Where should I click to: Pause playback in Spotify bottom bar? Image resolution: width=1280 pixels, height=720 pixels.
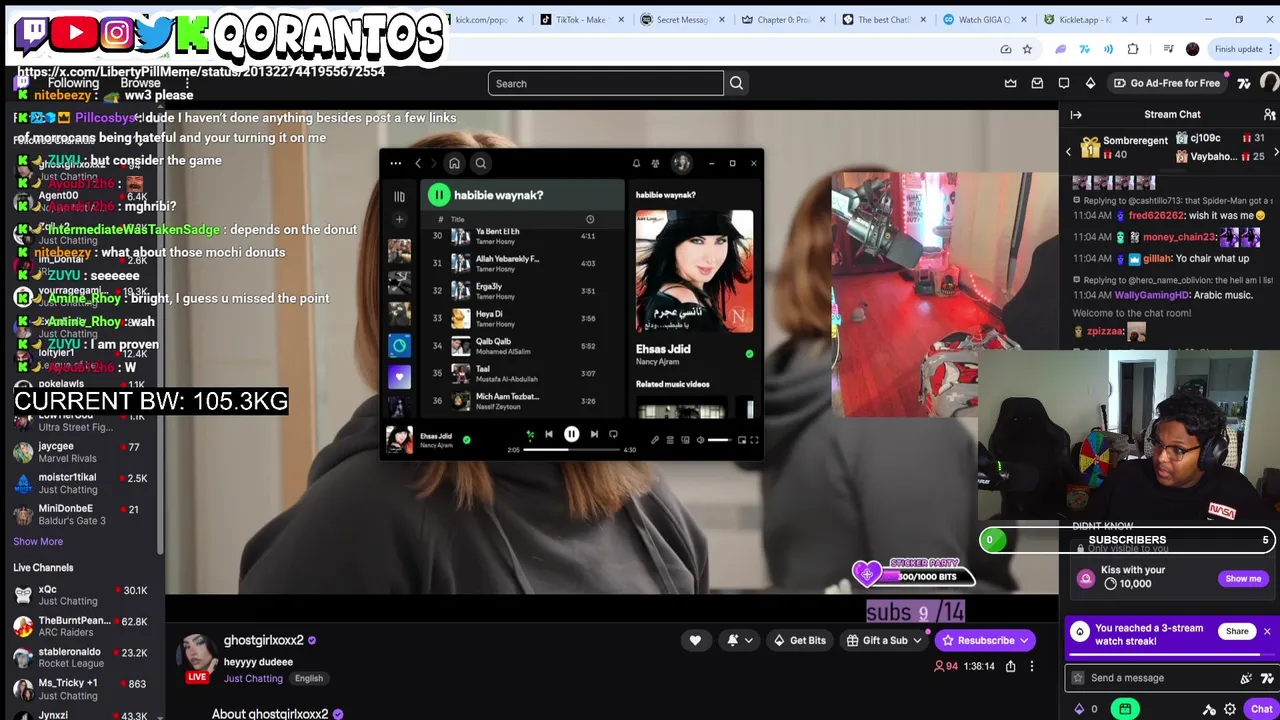[x=571, y=435]
